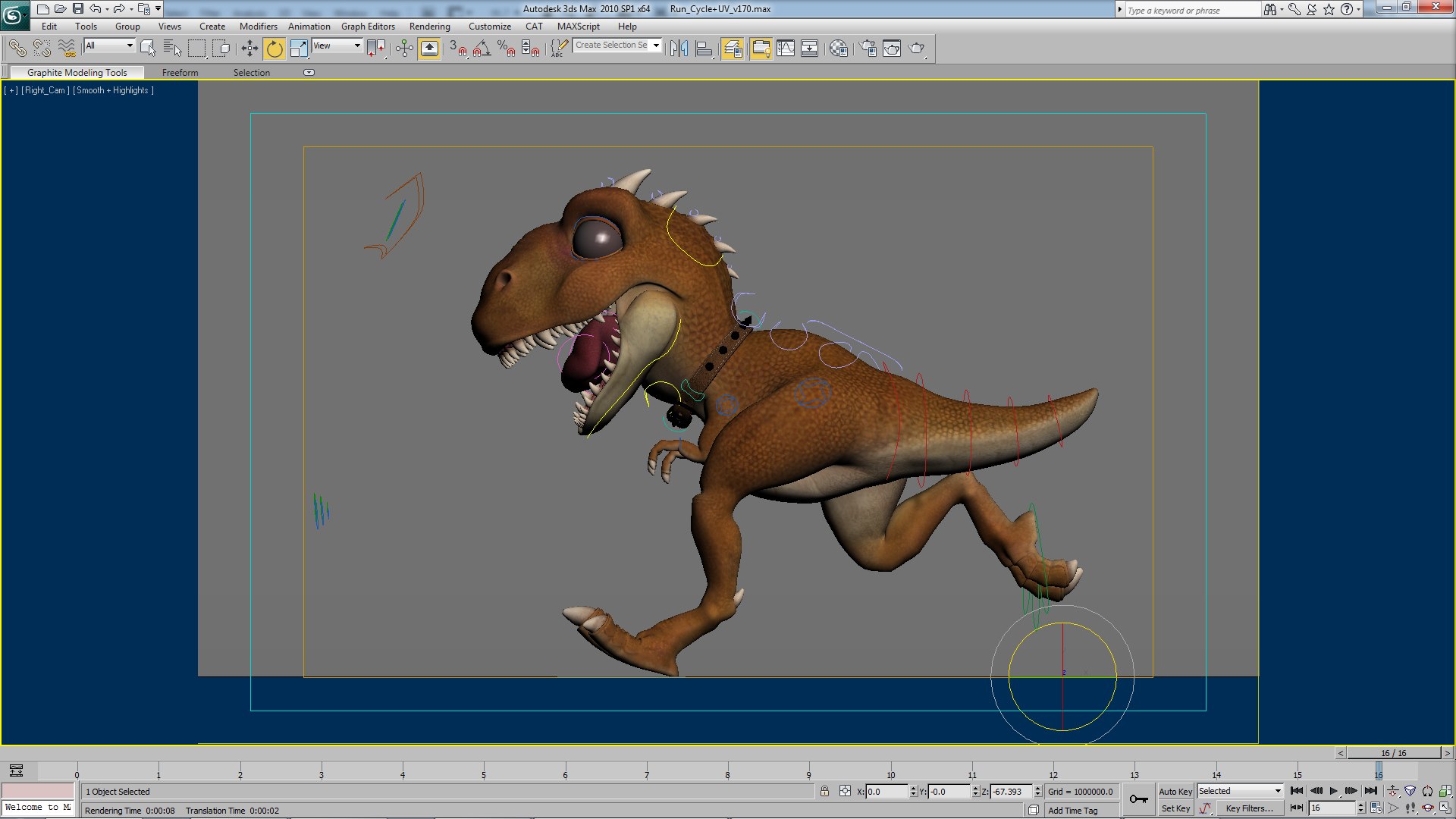Open the Layer Manager icon

[733, 49]
